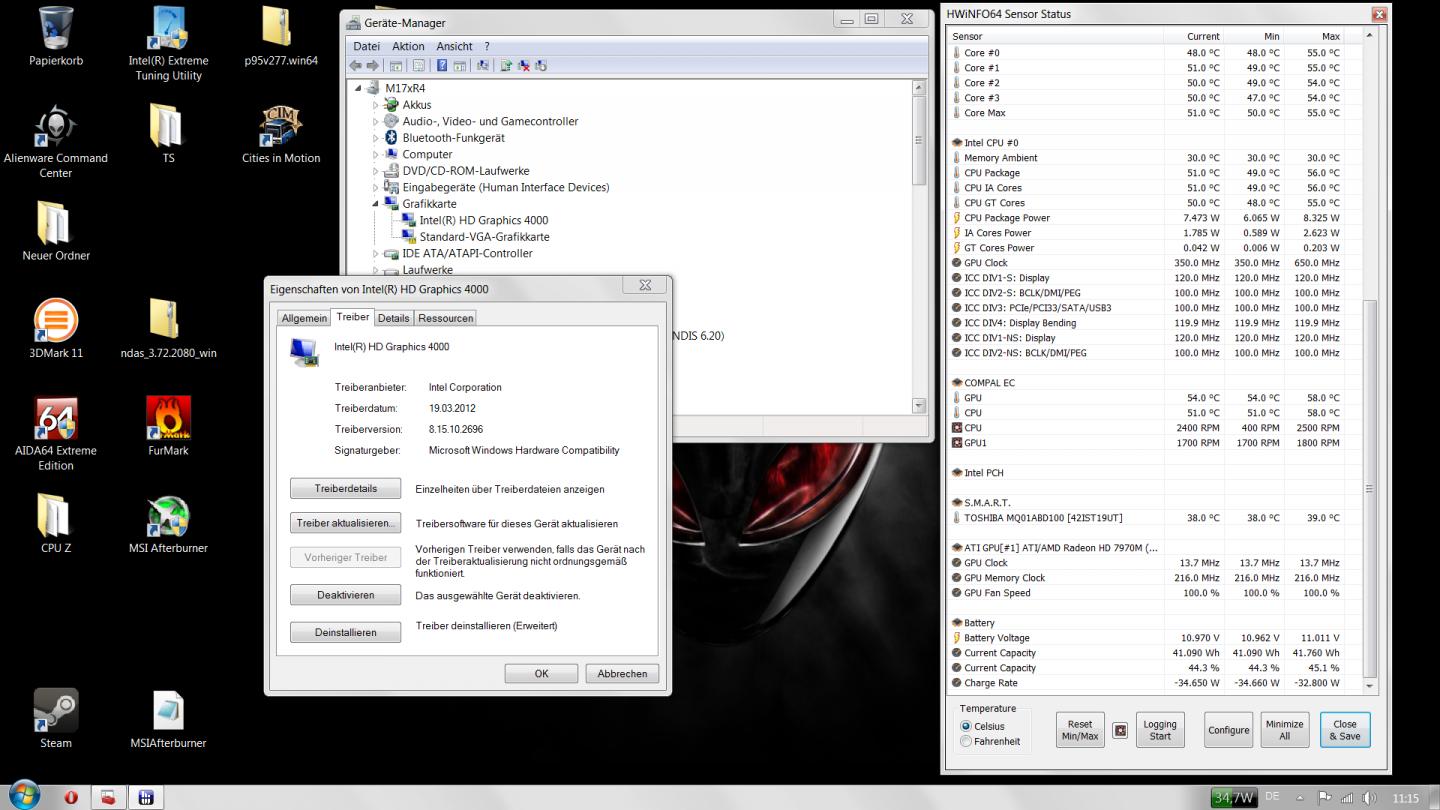Image resolution: width=1440 pixels, height=810 pixels.
Task: Launch the 3DMark 11 shortcut
Action: pyautogui.click(x=56, y=329)
